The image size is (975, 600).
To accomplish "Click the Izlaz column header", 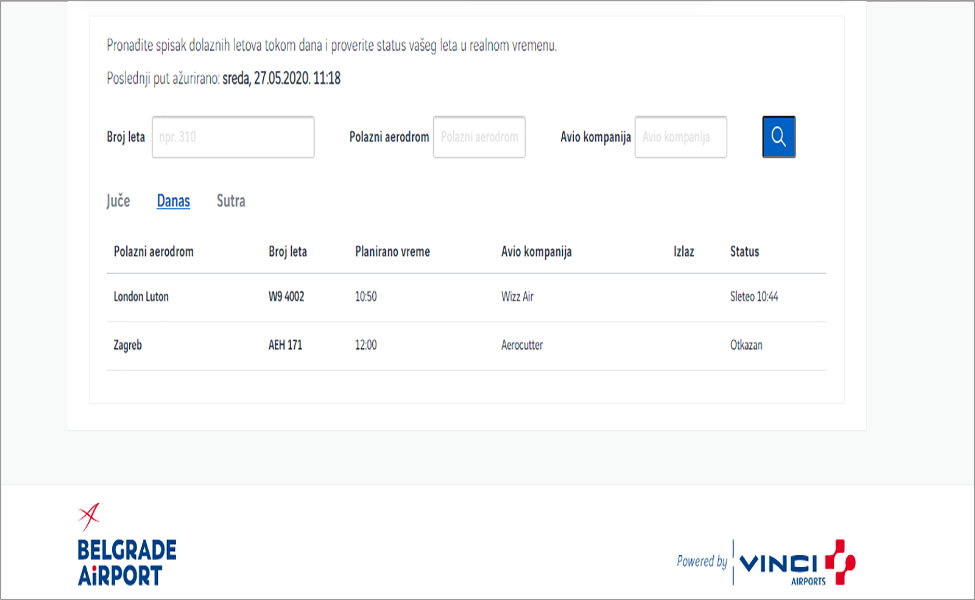I will [x=684, y=252].
